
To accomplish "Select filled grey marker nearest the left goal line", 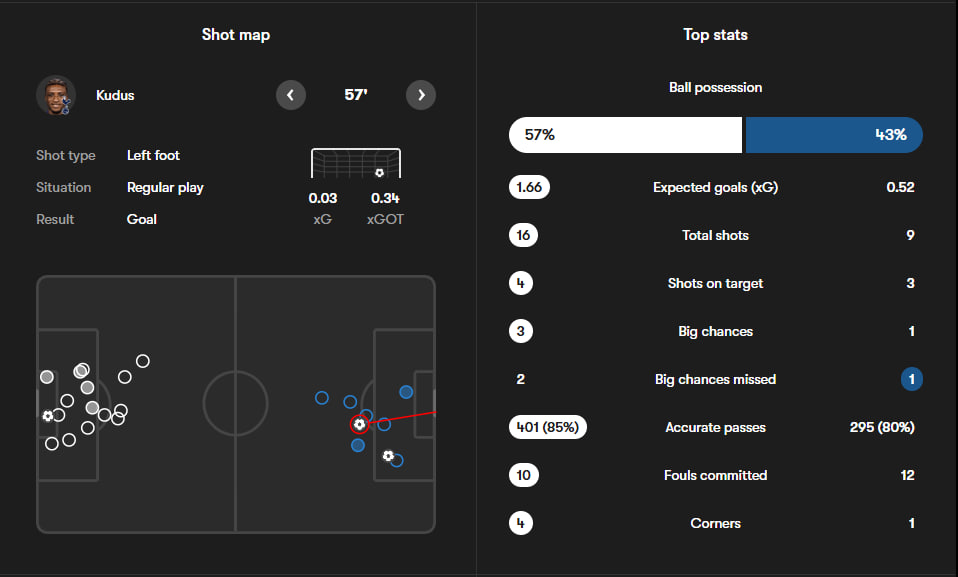I will click(47, 377).
